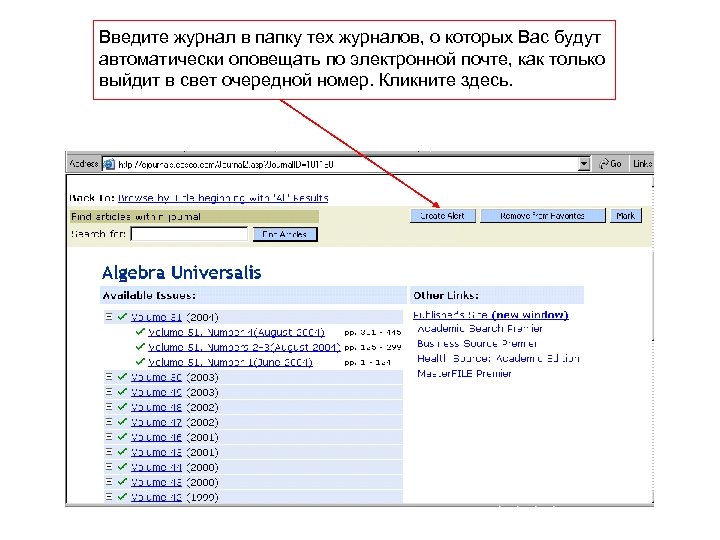Click the page range text for Number 4
This screenshot has width=720, height=540.
[x=373, y=332]
